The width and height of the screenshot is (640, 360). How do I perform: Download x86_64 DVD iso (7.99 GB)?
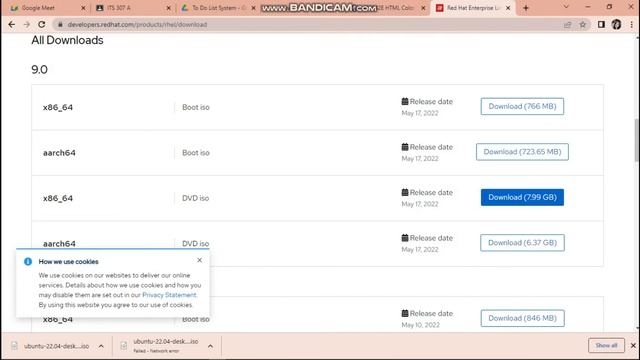click(522, 197)
